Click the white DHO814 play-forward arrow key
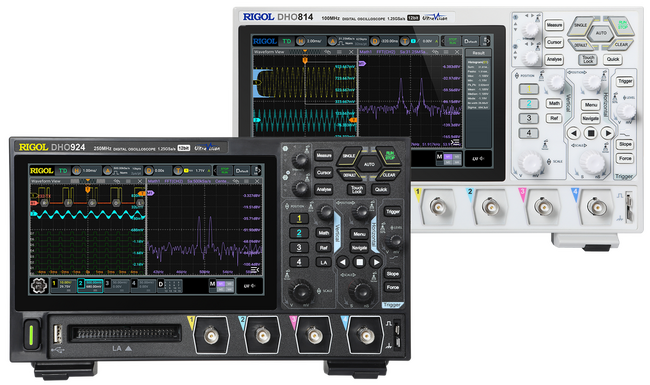Image resolution: width=650 pixels, height=385 pixels. 608,133
